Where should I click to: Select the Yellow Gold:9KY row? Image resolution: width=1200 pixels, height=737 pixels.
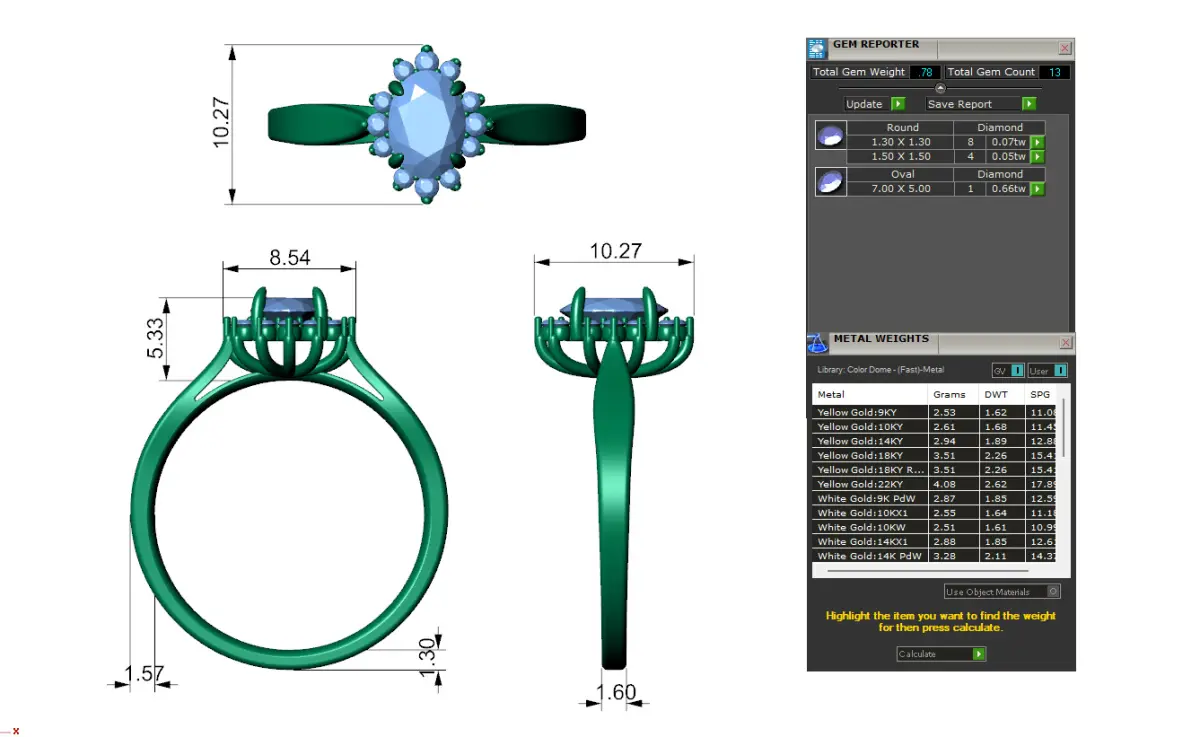pyautogui.click(x=935, y=412)
